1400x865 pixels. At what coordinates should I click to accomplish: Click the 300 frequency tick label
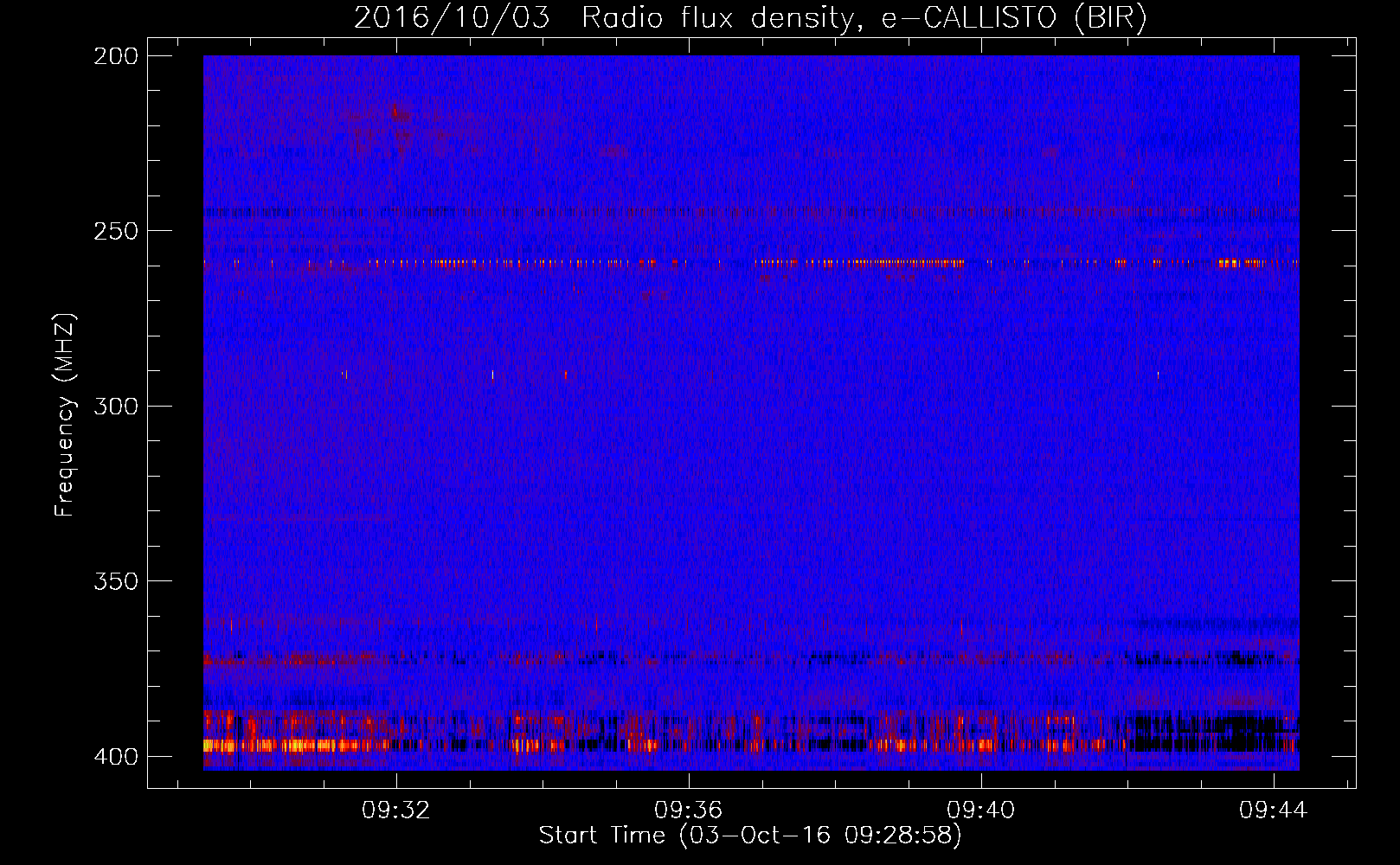point(116,406)
